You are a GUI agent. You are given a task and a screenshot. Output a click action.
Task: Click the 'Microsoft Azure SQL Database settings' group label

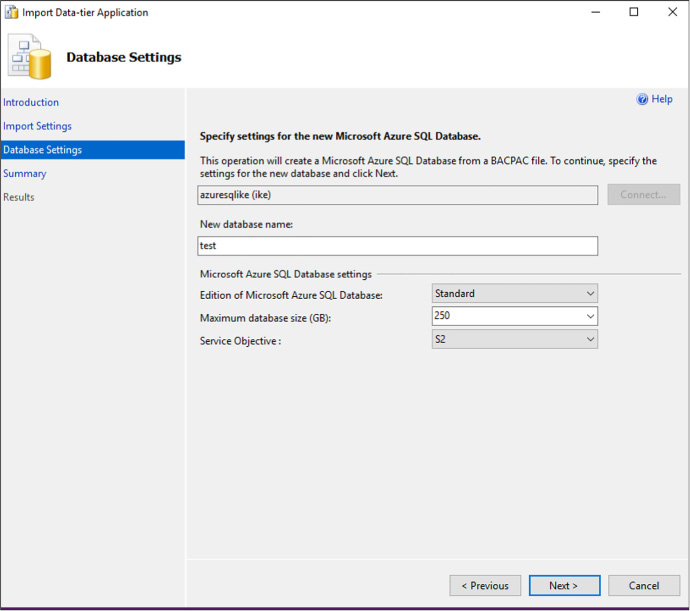286,274
